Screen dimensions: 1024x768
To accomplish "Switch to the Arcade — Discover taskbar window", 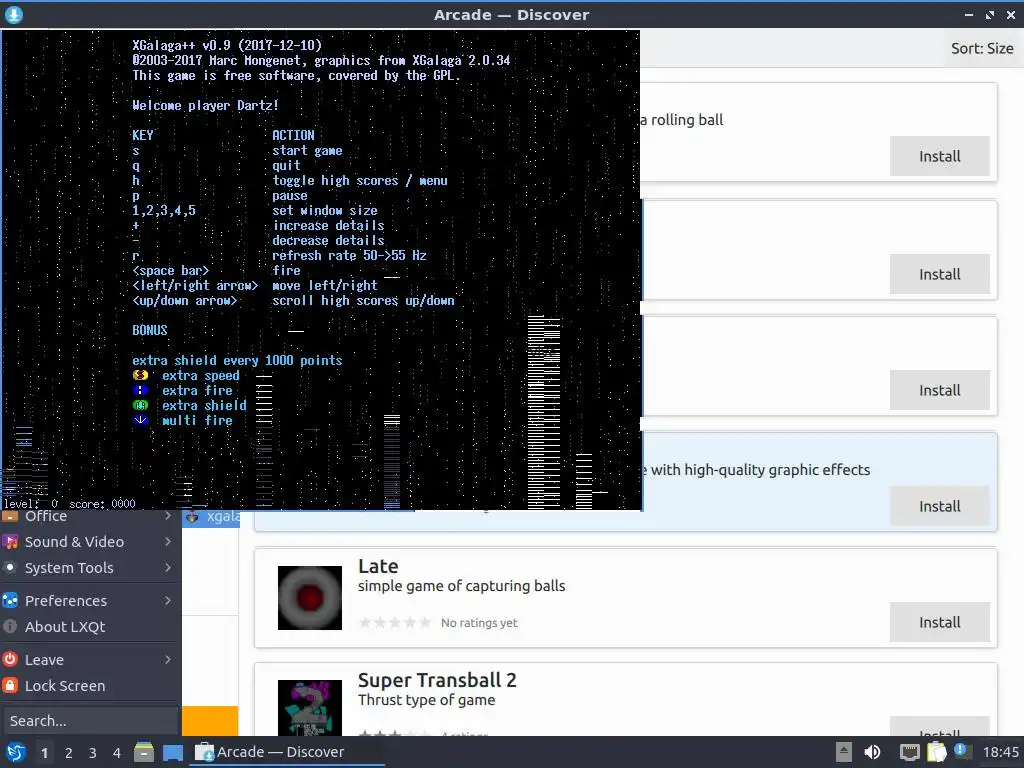I will tap(287, 752).
